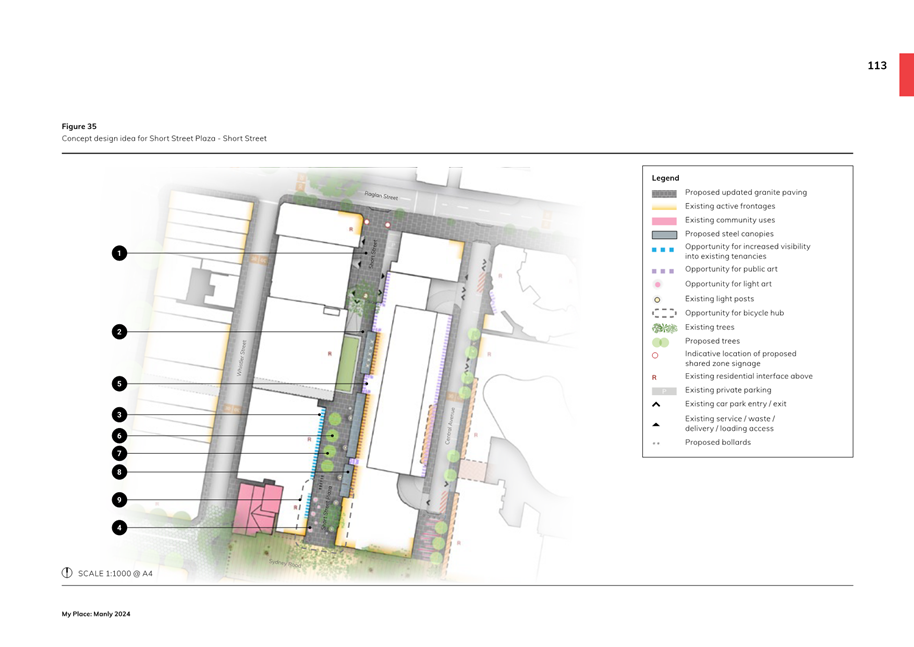This screenshot has width=914, height=647.
Task: Click the north arrow icon beside SCALE
Action: (x=67, y=573)
